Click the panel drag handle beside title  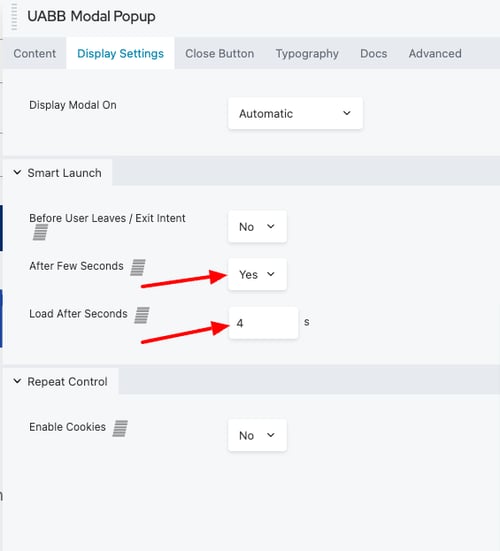[x=14, y=17]
